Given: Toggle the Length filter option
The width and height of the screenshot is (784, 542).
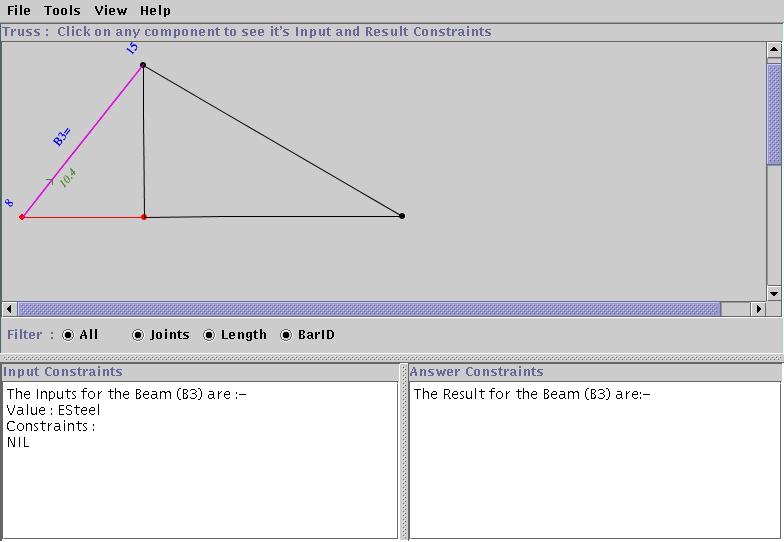Looking at the screenshot, I should [x=209, y=335].
